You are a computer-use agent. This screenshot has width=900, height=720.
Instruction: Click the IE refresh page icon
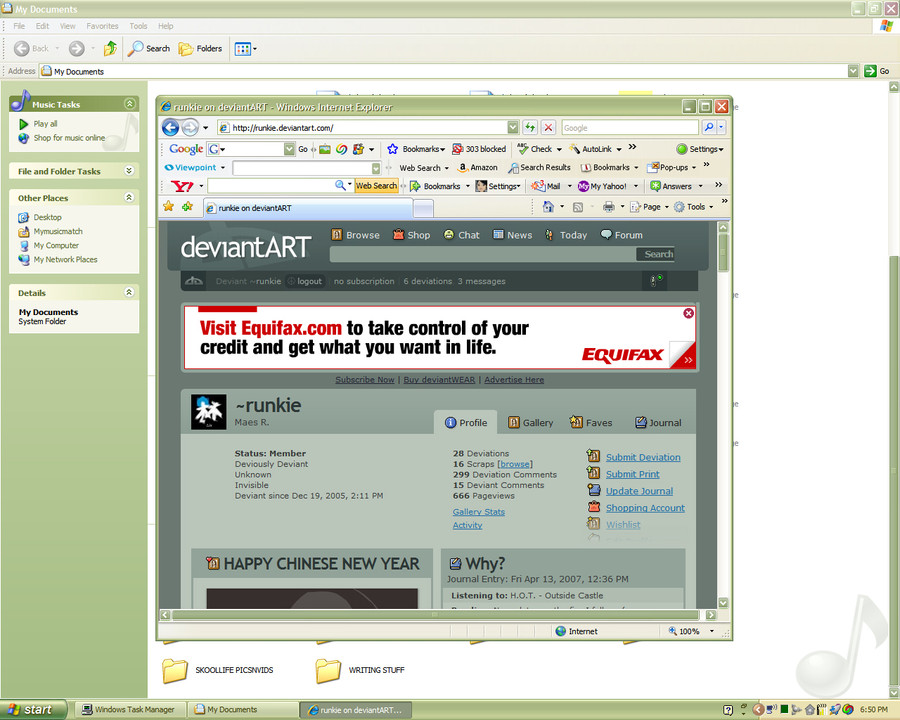530,127
